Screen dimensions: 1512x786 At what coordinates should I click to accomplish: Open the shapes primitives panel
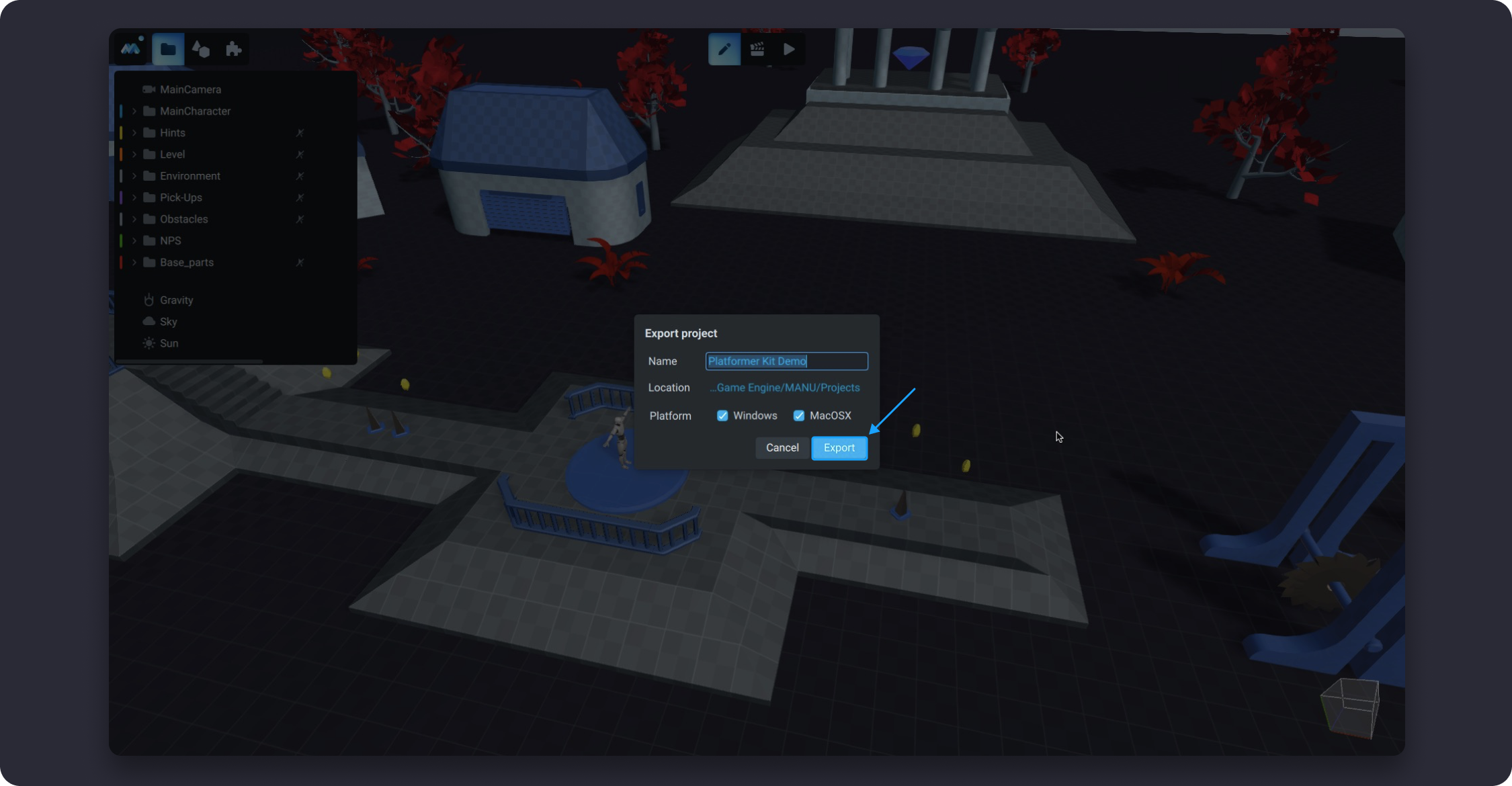pos(201,49)
